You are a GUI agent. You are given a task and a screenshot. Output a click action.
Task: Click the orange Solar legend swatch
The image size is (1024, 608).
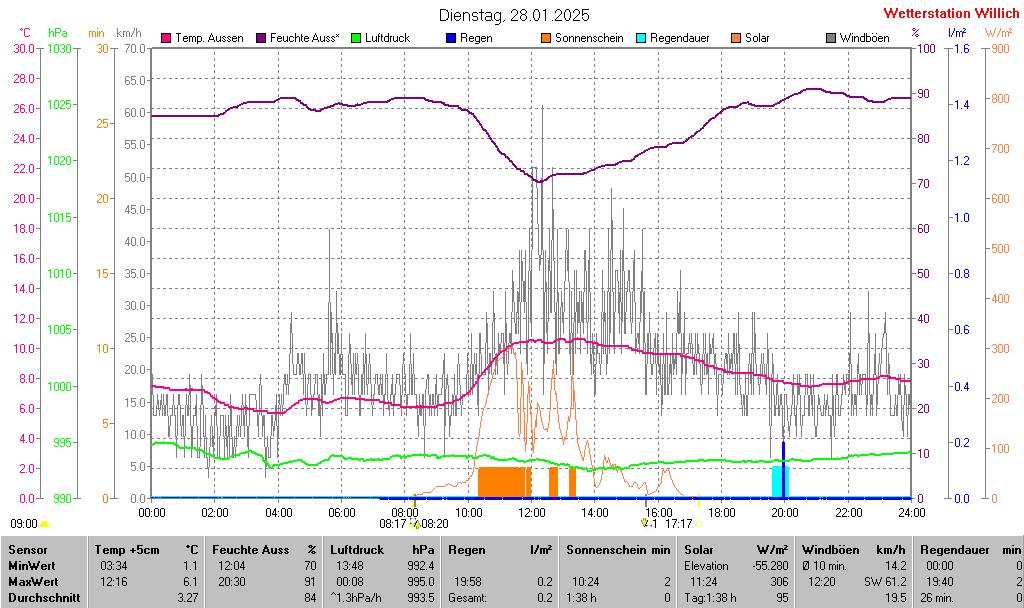pos(736,38)
